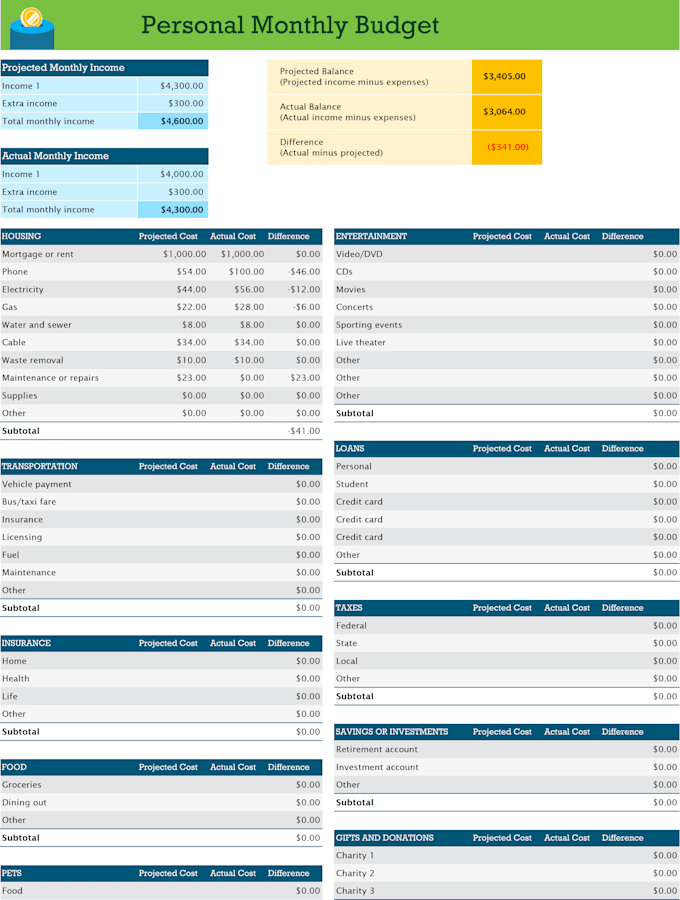Image resolution: width=680 pixels, height=900 pixels.
Task: Click the INSURANCE section header
Action: (x=26, y=643)
